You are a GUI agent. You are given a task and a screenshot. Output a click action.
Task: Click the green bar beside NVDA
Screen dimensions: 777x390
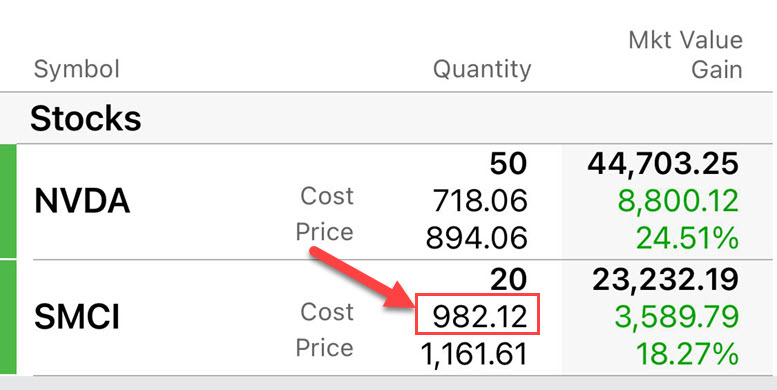point(8,201)
